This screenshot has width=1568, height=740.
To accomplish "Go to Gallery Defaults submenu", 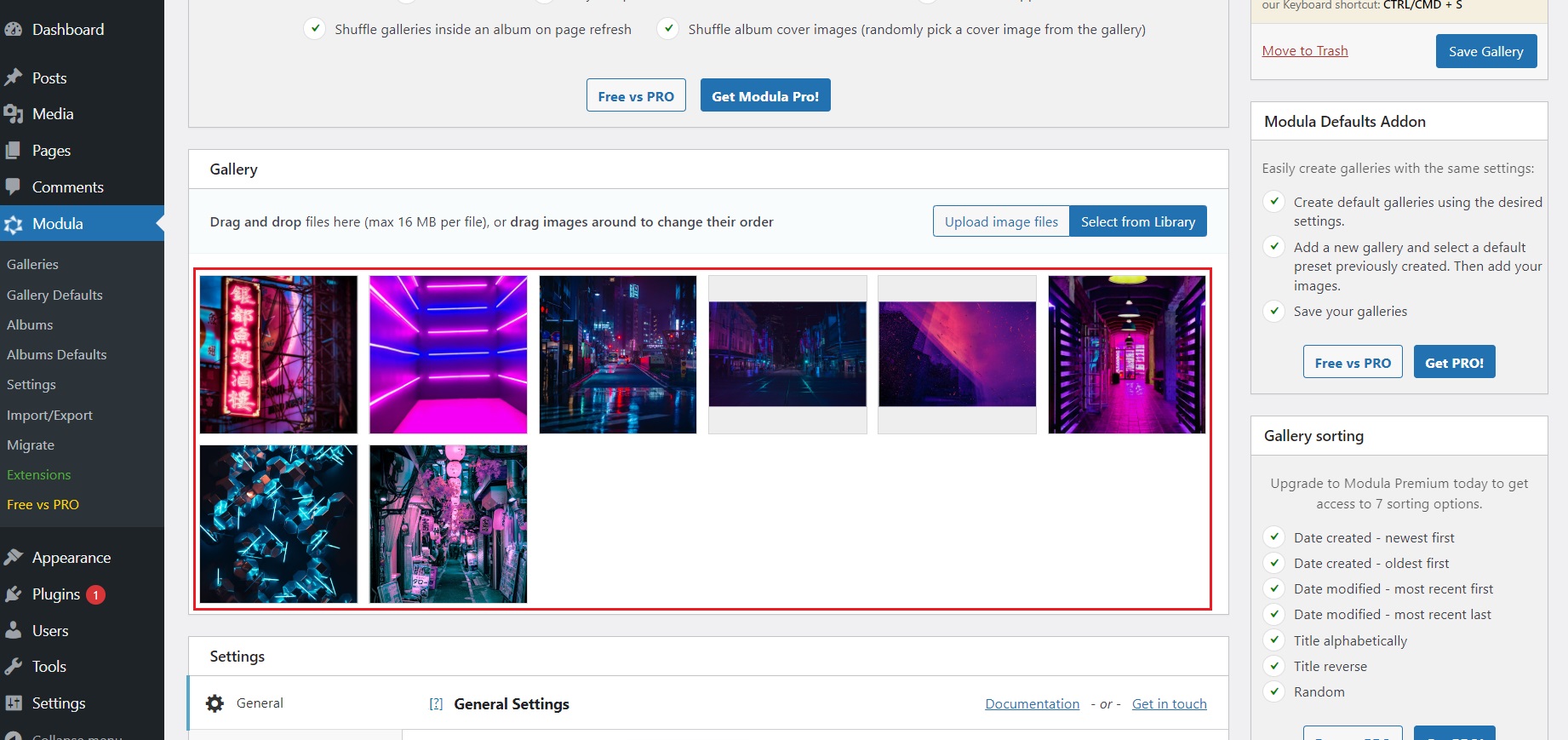I will [54, 295].
